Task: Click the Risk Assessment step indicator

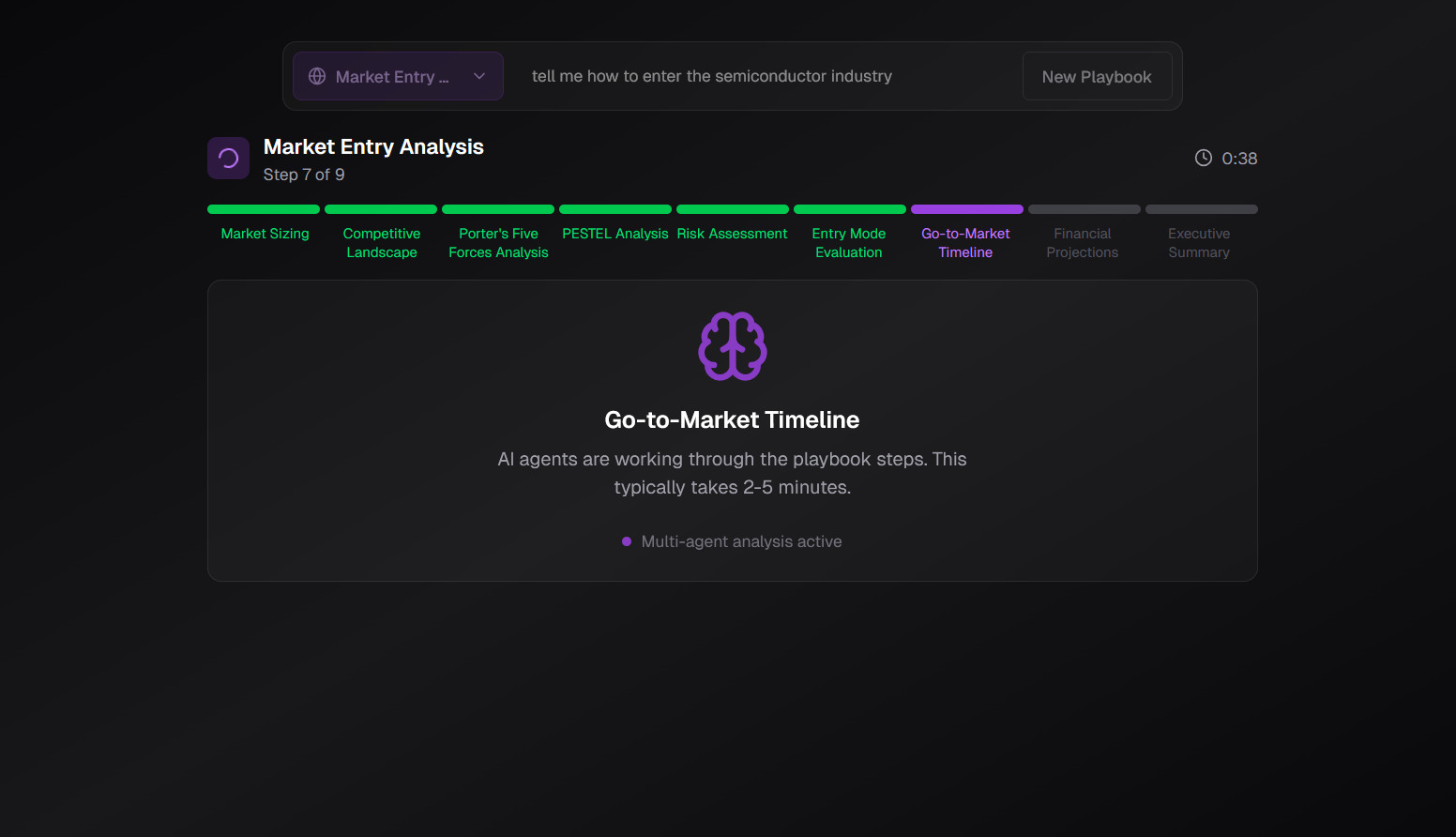Action: (733, 233)
